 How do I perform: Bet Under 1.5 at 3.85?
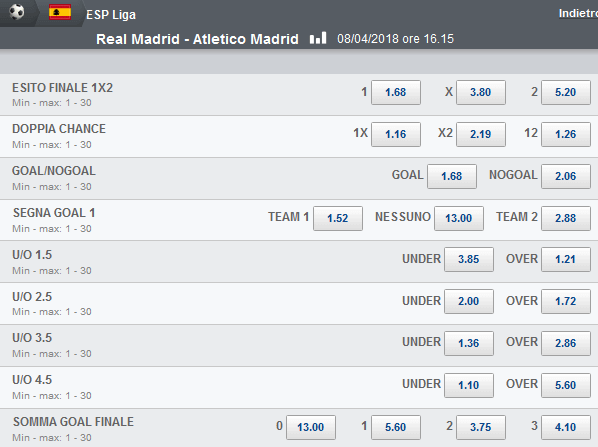(469, 259)
